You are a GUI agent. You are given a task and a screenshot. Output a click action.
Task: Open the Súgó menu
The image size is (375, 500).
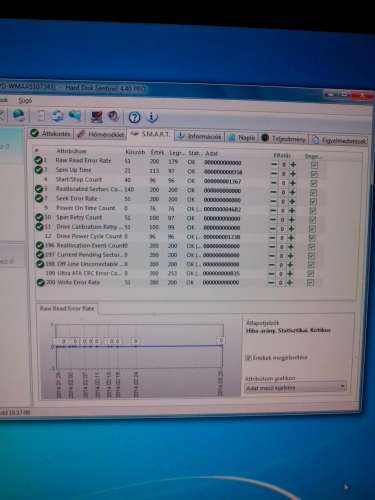(25, 100)
